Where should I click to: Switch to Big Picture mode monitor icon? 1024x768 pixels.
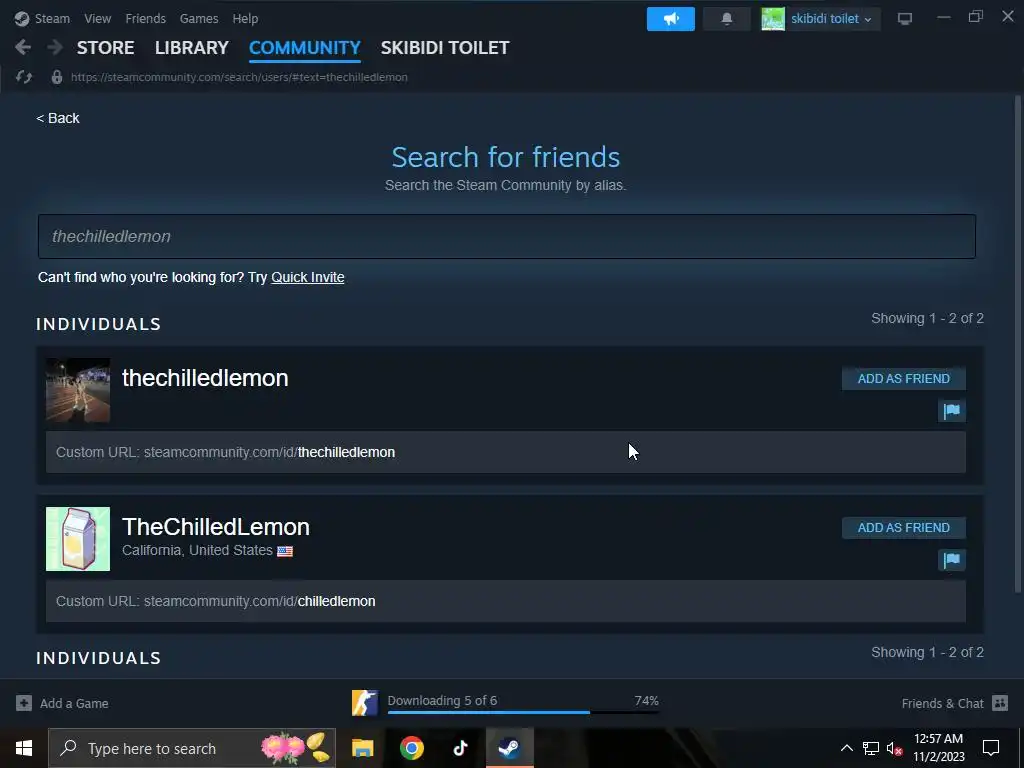point(904,19)
